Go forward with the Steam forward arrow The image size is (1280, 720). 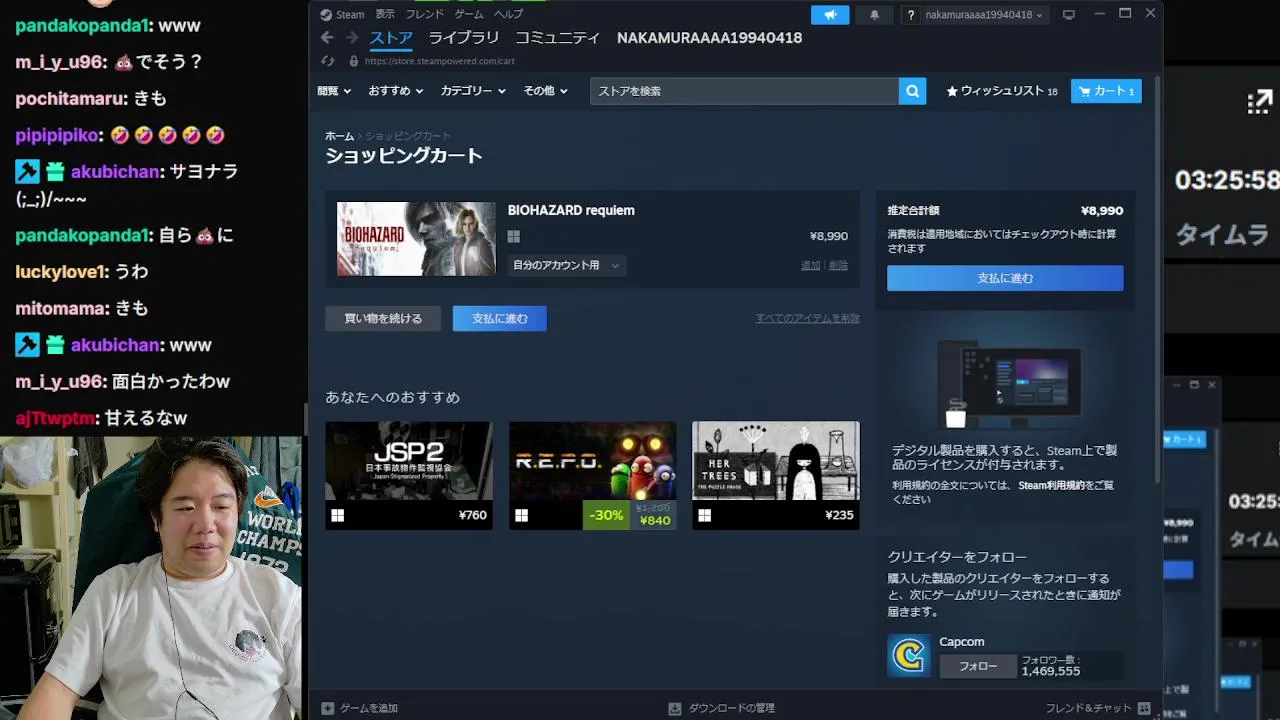pyautogui.click(x=351, y=38)
